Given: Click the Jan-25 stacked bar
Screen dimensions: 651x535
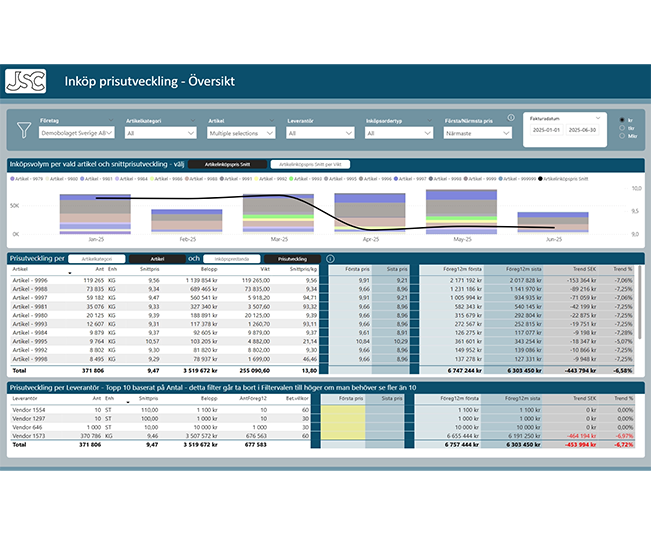Looking at the screenshot, I should point(95,214).
